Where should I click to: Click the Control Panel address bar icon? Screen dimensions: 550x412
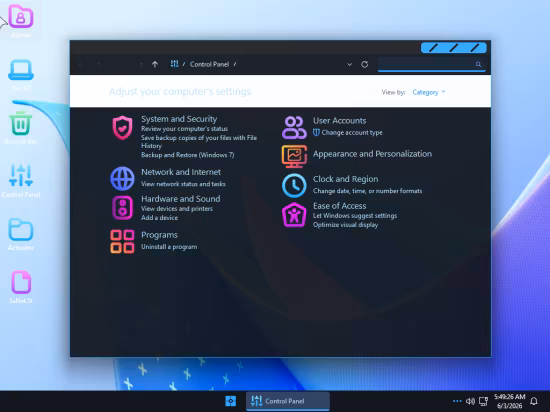(174, 64)
